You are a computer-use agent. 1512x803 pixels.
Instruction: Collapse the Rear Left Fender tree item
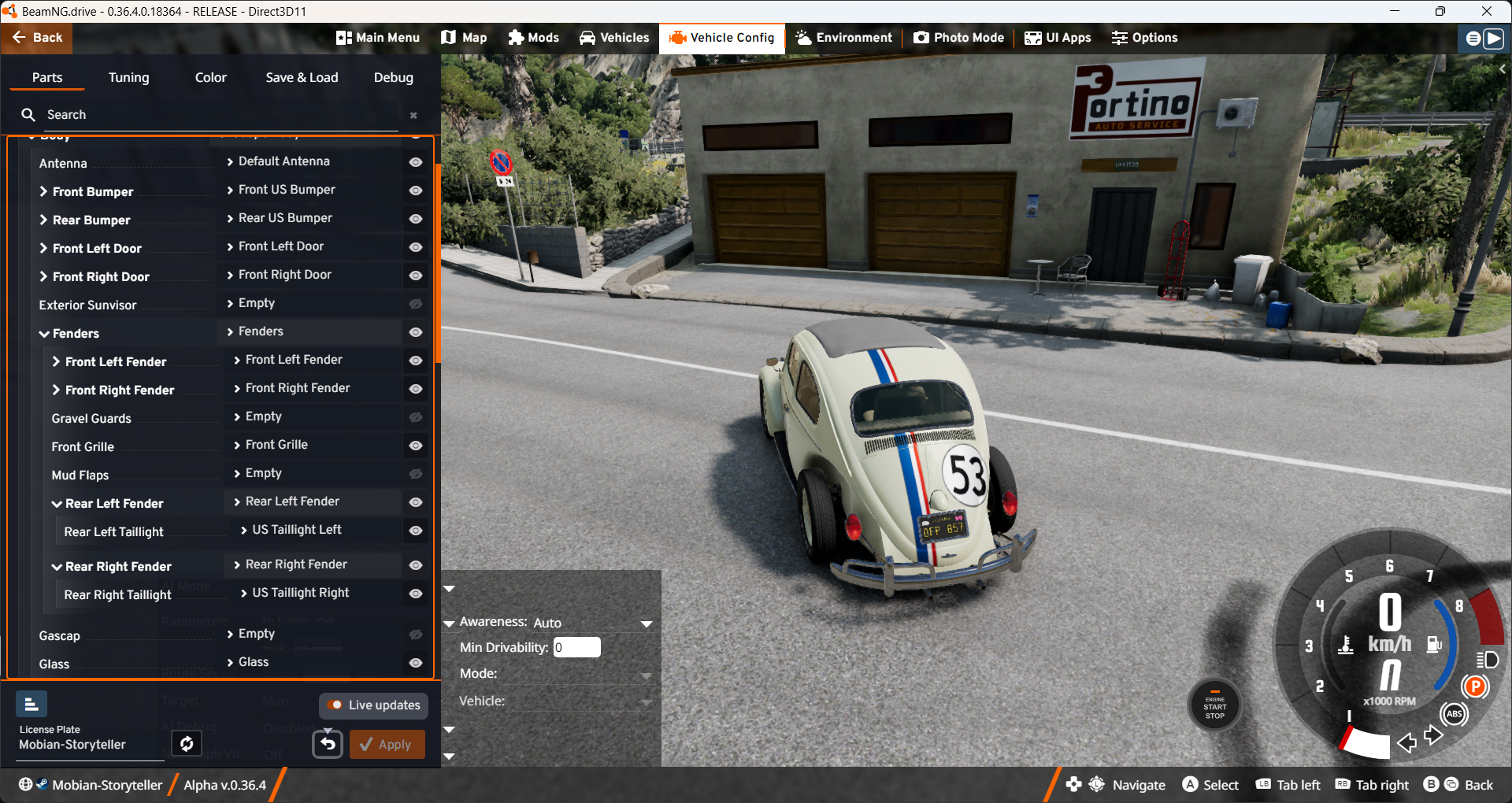click(57, 504)
